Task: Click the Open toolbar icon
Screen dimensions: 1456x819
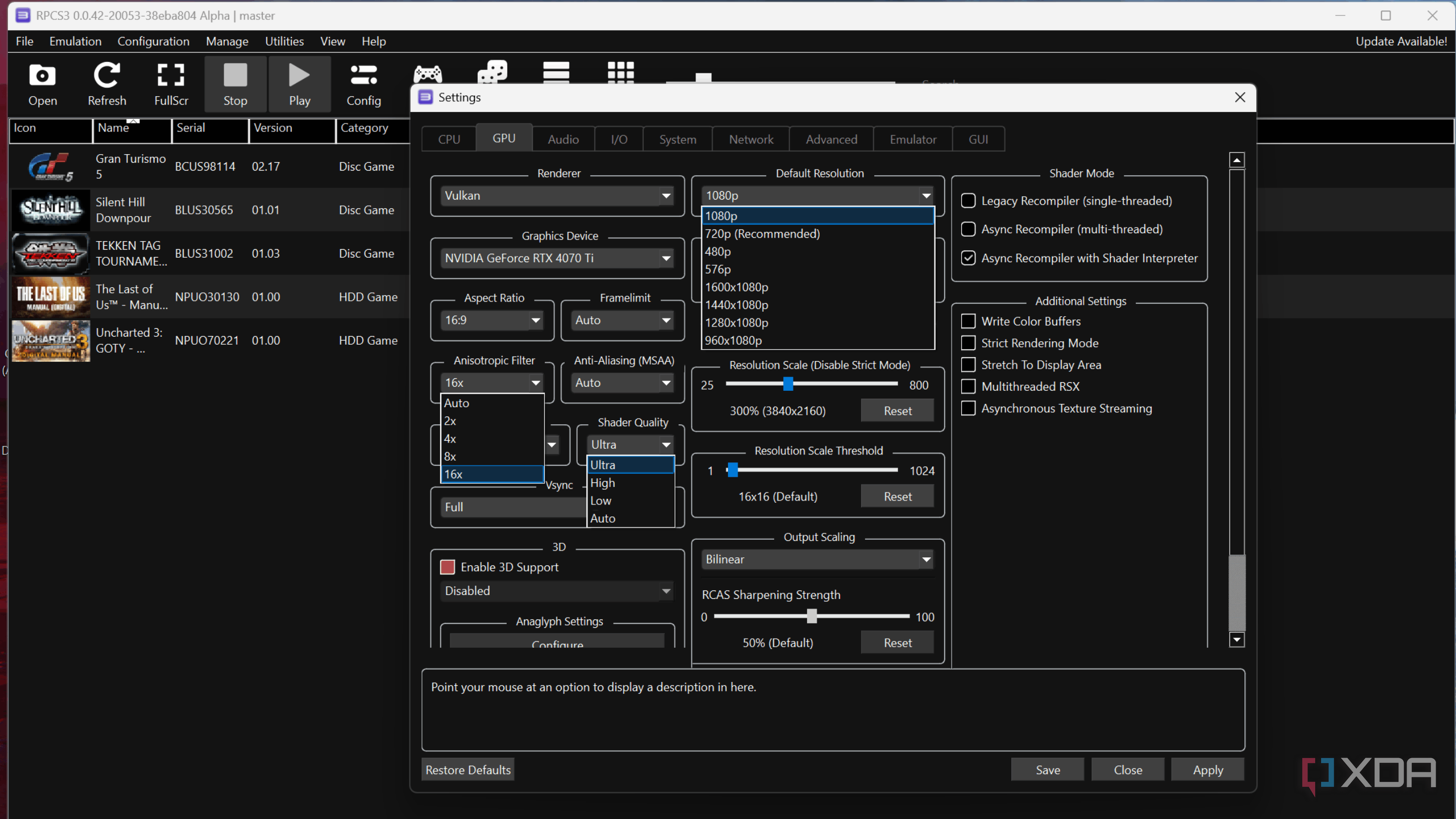Action: 43,84
